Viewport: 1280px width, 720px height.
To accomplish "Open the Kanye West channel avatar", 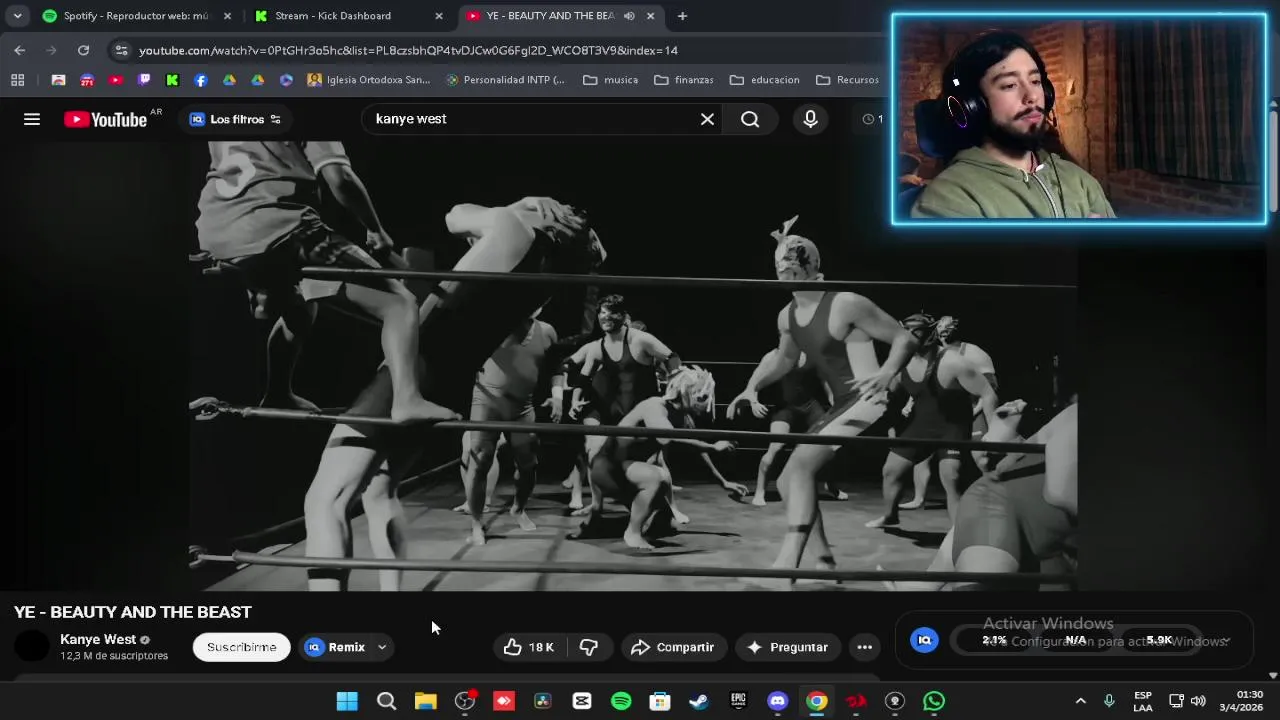I will [x=32, y=647].
